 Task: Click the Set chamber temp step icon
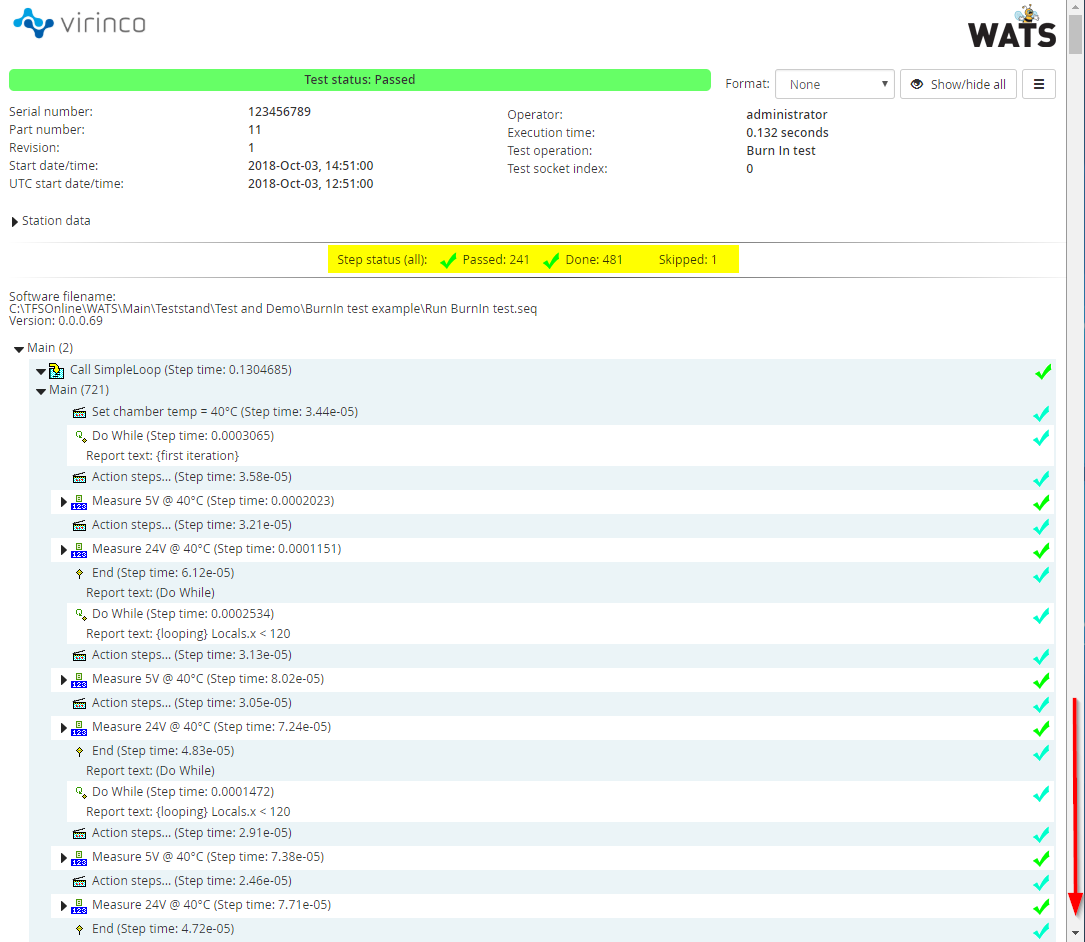(x=79, y=413)
